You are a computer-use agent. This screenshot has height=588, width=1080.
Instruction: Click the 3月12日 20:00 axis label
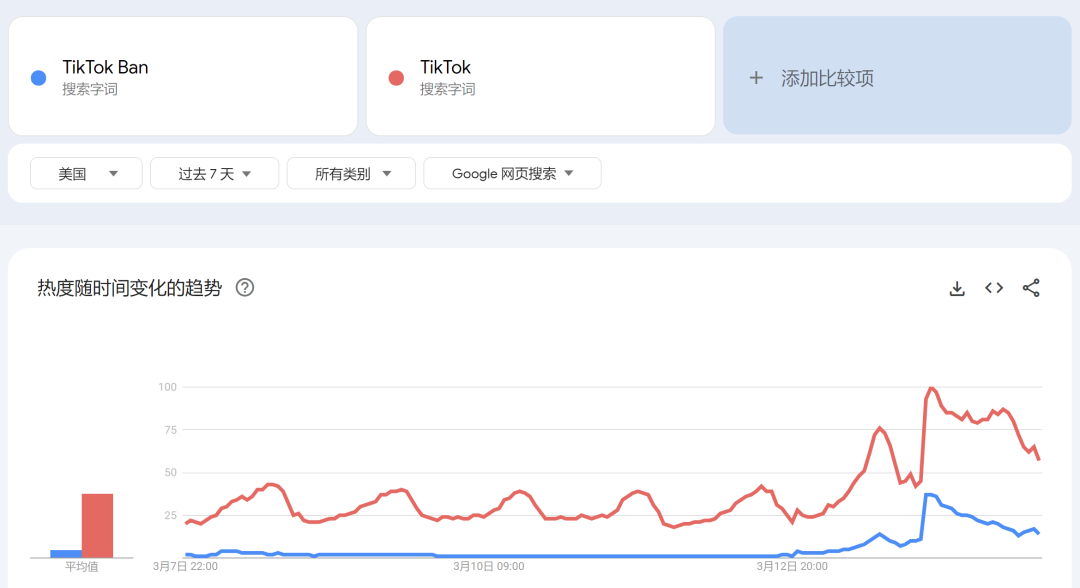(791, 567)
